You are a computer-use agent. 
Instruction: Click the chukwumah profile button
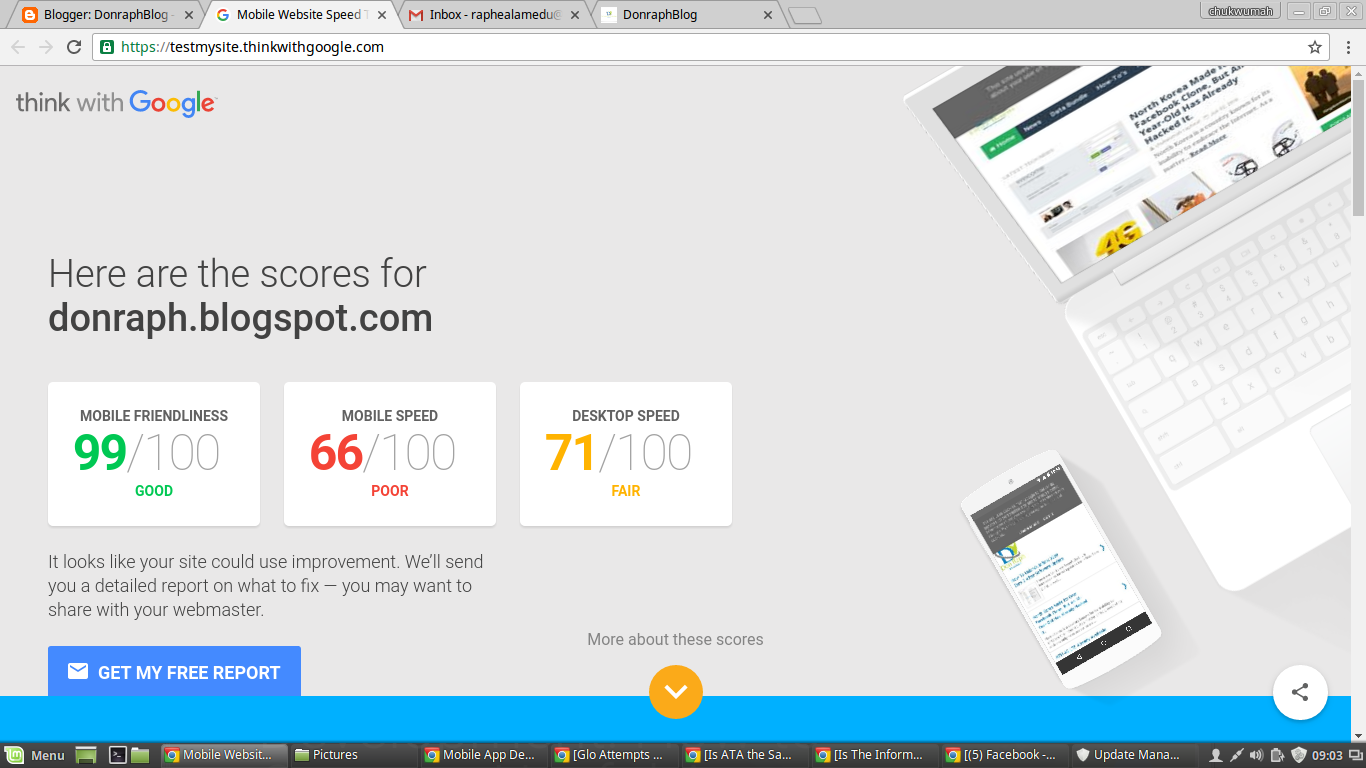click(1240, 11)
